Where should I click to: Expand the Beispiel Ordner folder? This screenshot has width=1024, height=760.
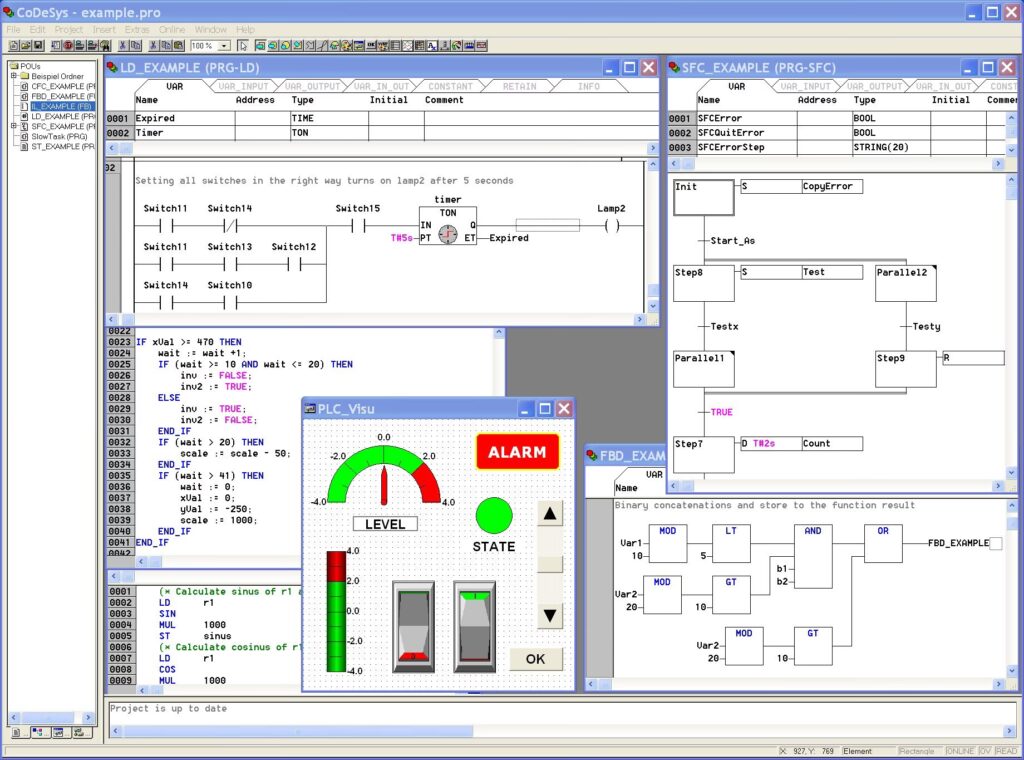coord(13,76)
